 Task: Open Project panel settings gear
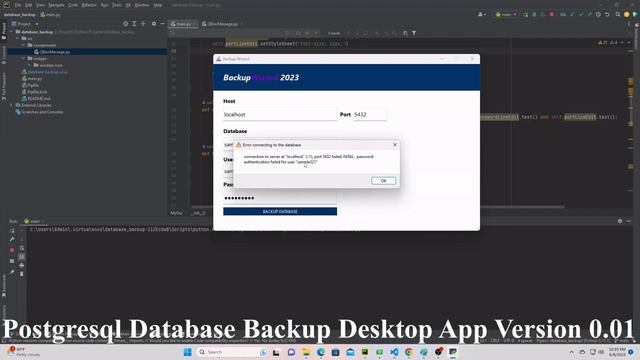point(154,24)
